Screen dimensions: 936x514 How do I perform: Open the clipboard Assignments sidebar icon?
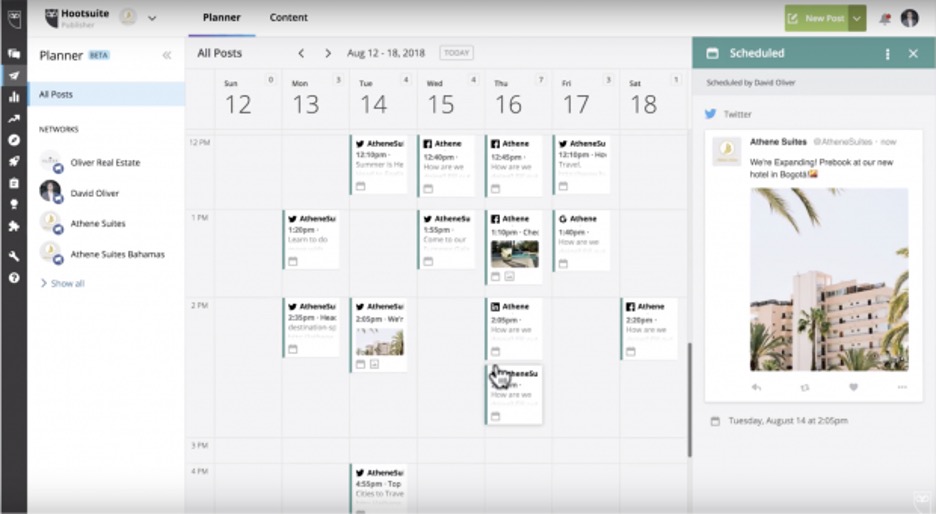point(14,183)
